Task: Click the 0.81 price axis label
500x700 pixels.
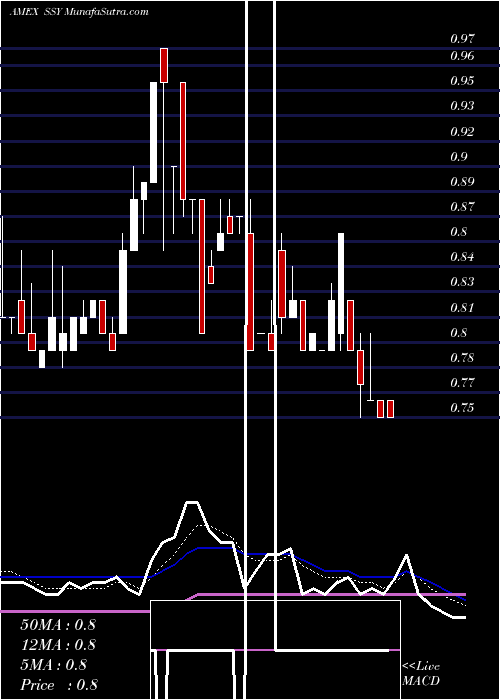Action: coord(462,308)
